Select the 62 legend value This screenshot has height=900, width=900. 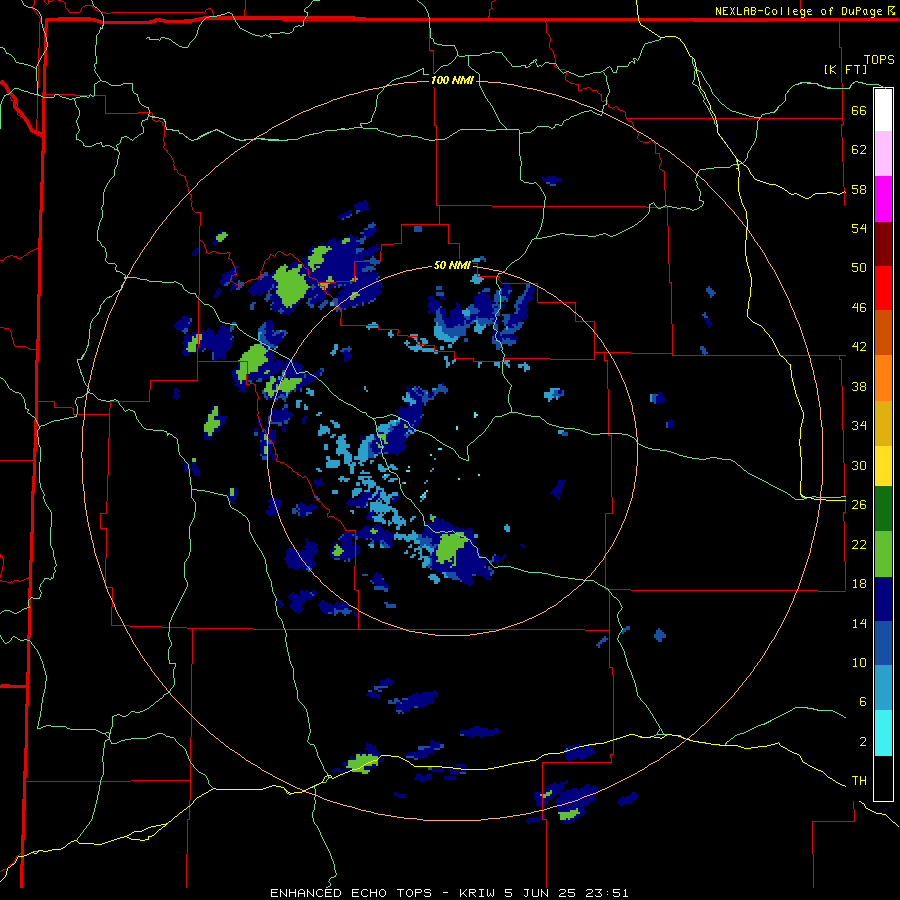pos(859,150)
